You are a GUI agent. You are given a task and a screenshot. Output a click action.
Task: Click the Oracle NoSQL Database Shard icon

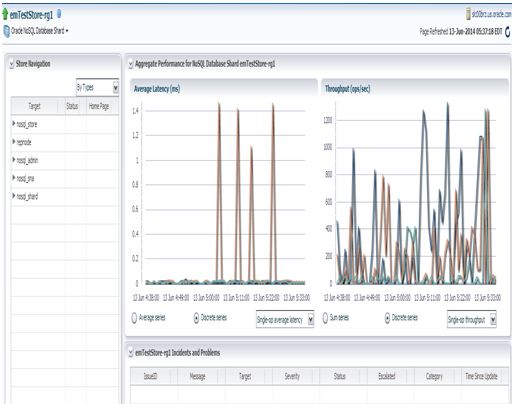(6, 31)
